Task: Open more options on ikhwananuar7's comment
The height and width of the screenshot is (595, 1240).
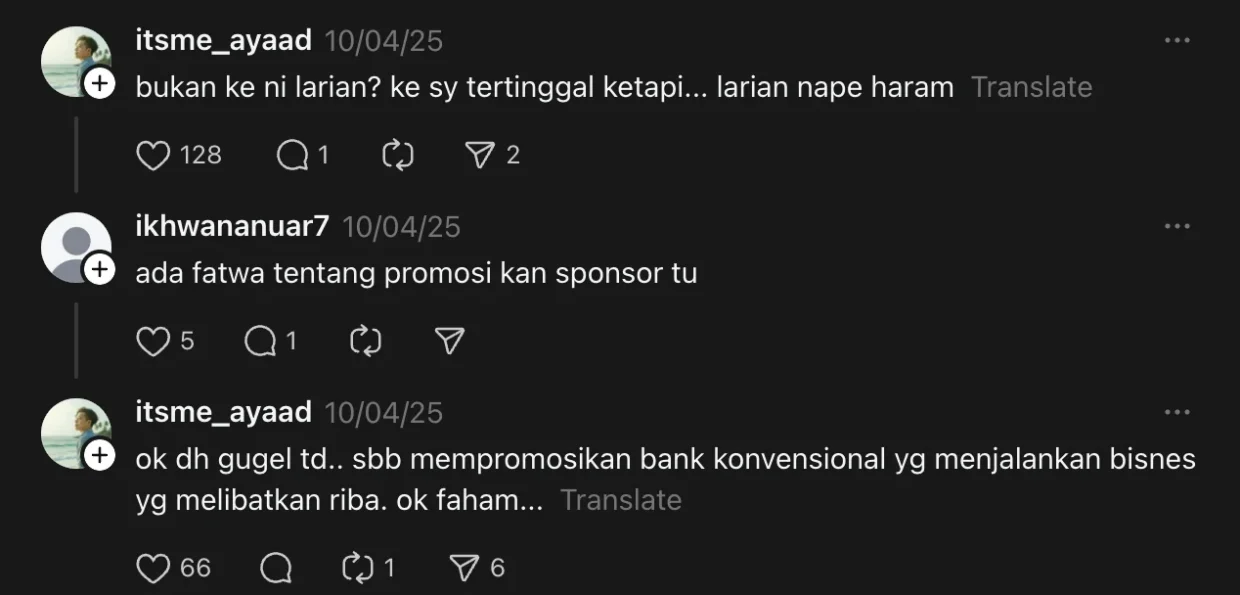Action: [1177, 226]
